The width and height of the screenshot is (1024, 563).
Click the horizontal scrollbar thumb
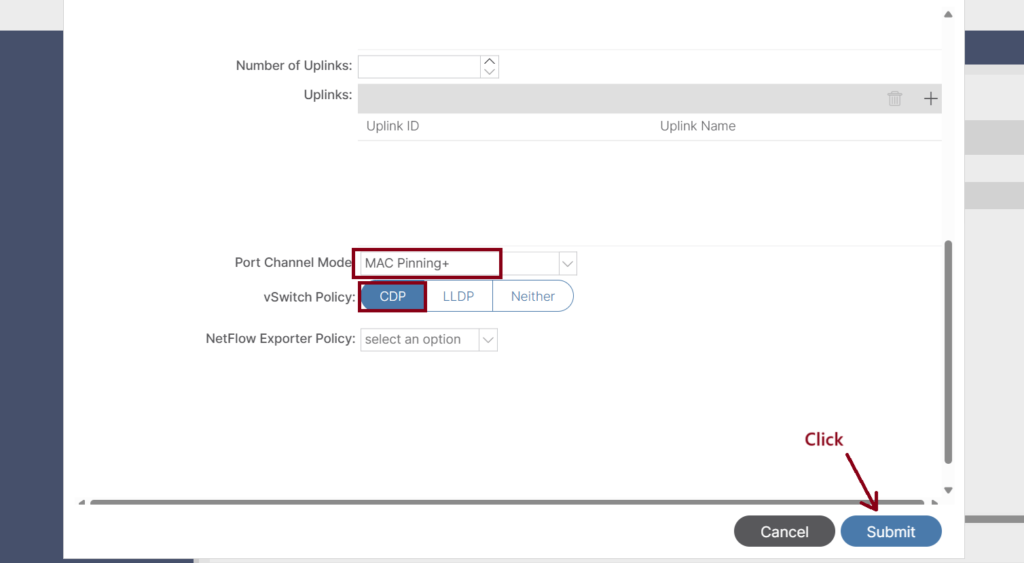click(507, 502)
